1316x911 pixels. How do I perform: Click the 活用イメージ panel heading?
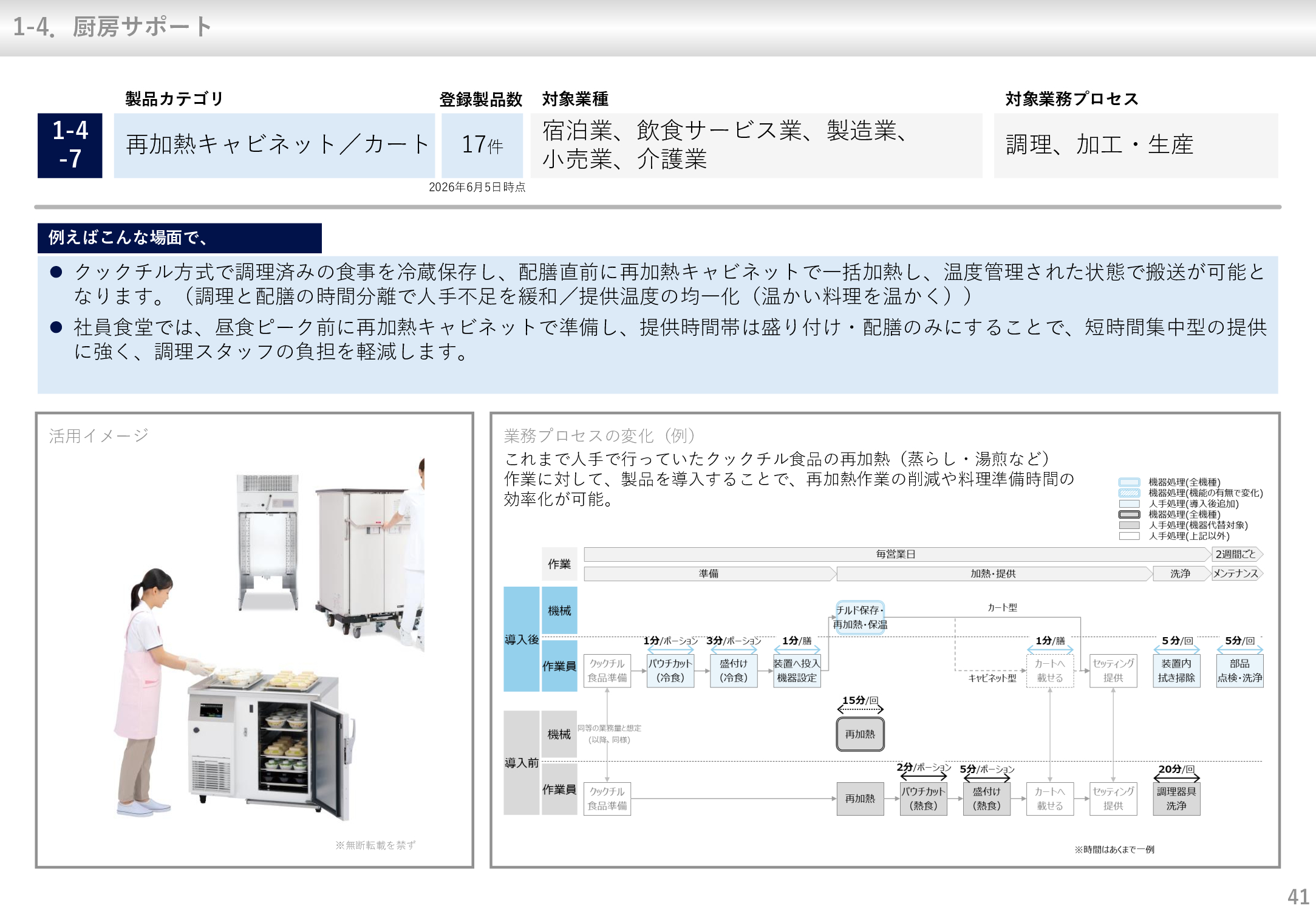click(99, 435)
